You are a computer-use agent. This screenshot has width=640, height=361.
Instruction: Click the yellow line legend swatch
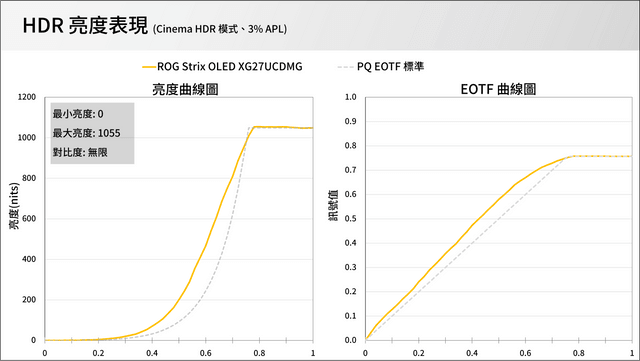click(x=149, y=67)
